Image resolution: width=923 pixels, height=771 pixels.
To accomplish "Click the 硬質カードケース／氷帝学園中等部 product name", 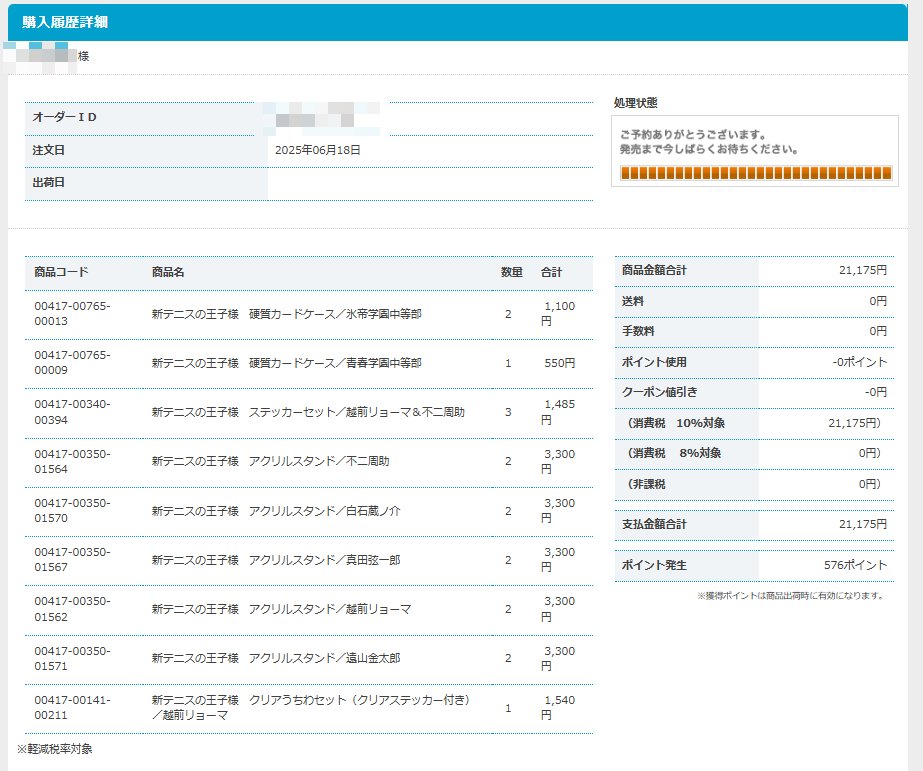I will (287, 314).
